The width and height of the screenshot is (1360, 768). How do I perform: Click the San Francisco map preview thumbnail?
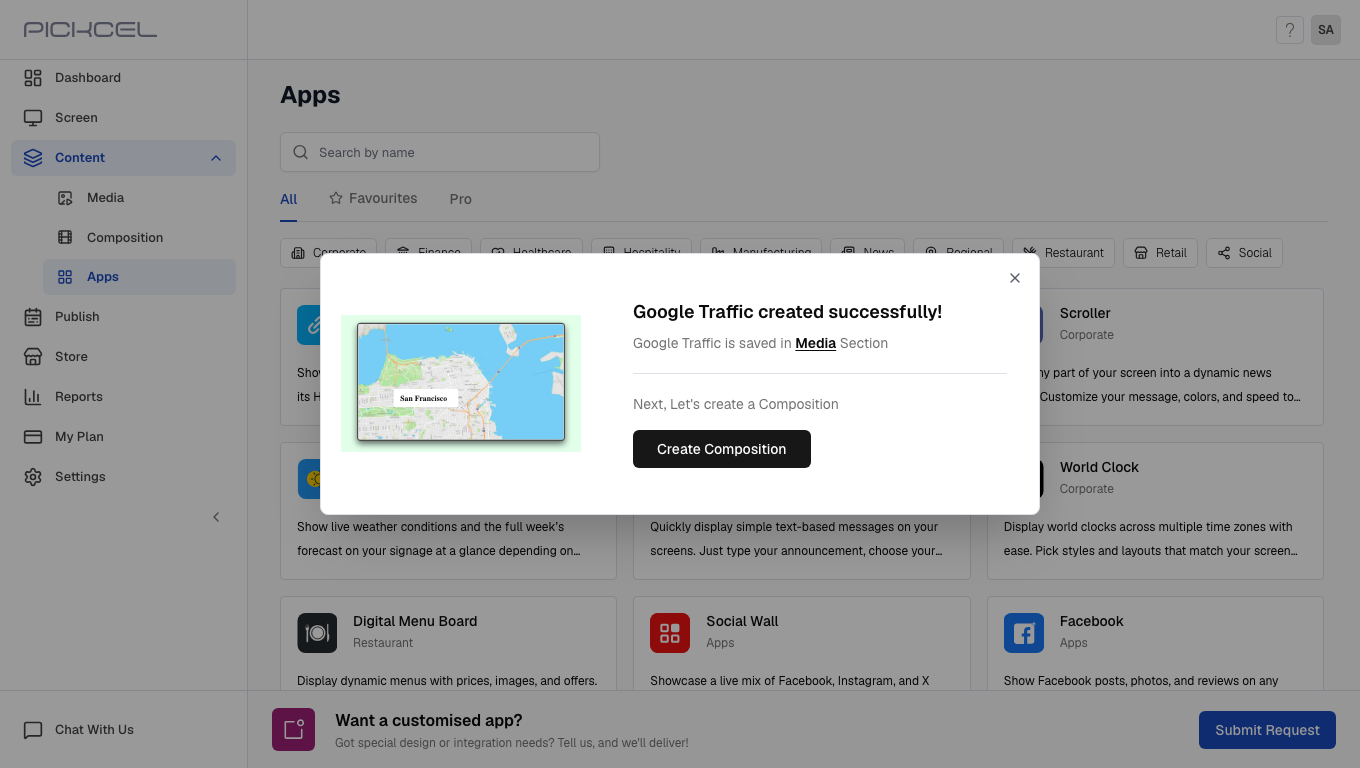tap(461, 383)
